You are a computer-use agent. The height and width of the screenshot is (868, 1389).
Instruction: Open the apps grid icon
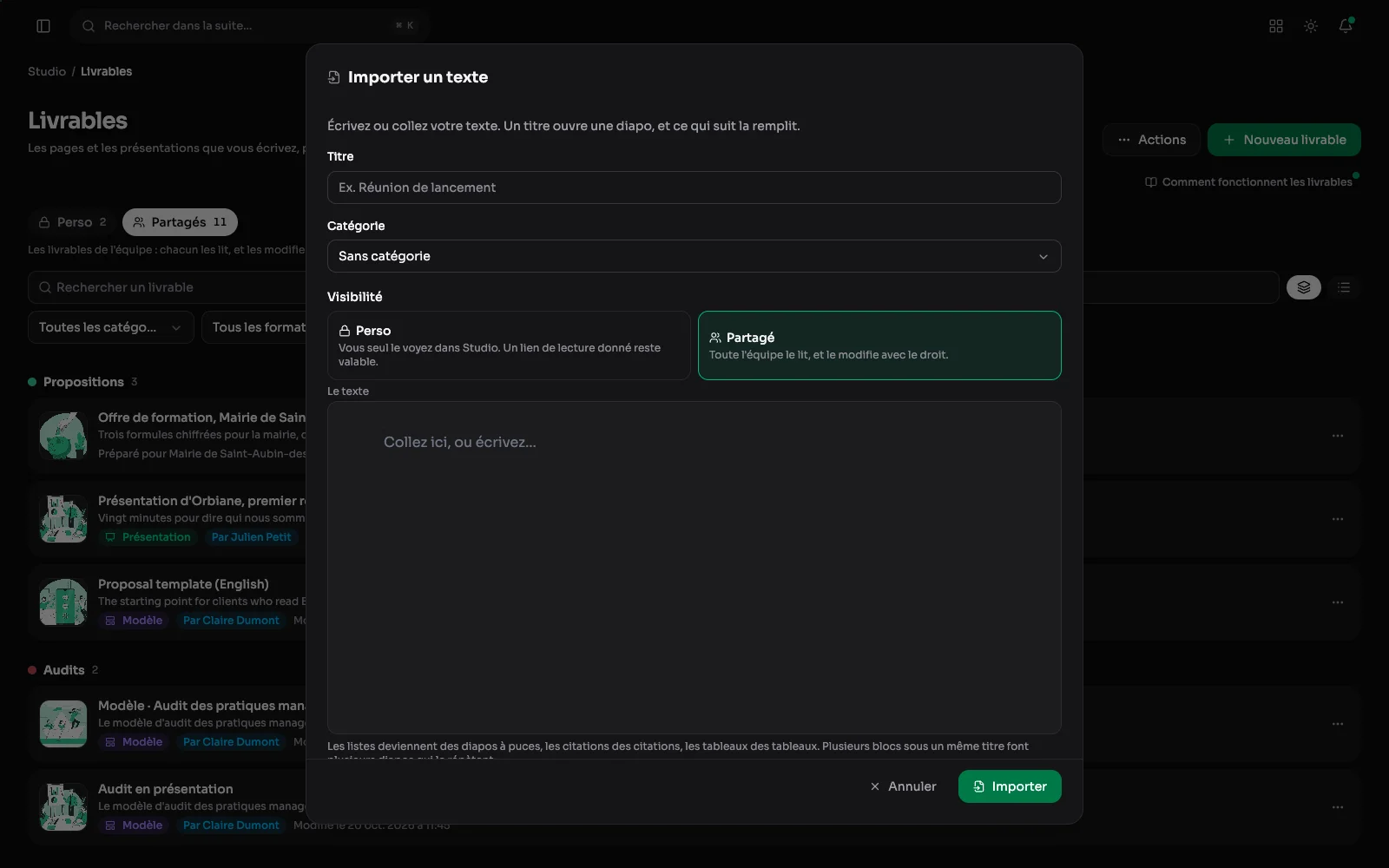pos(1276,26)
